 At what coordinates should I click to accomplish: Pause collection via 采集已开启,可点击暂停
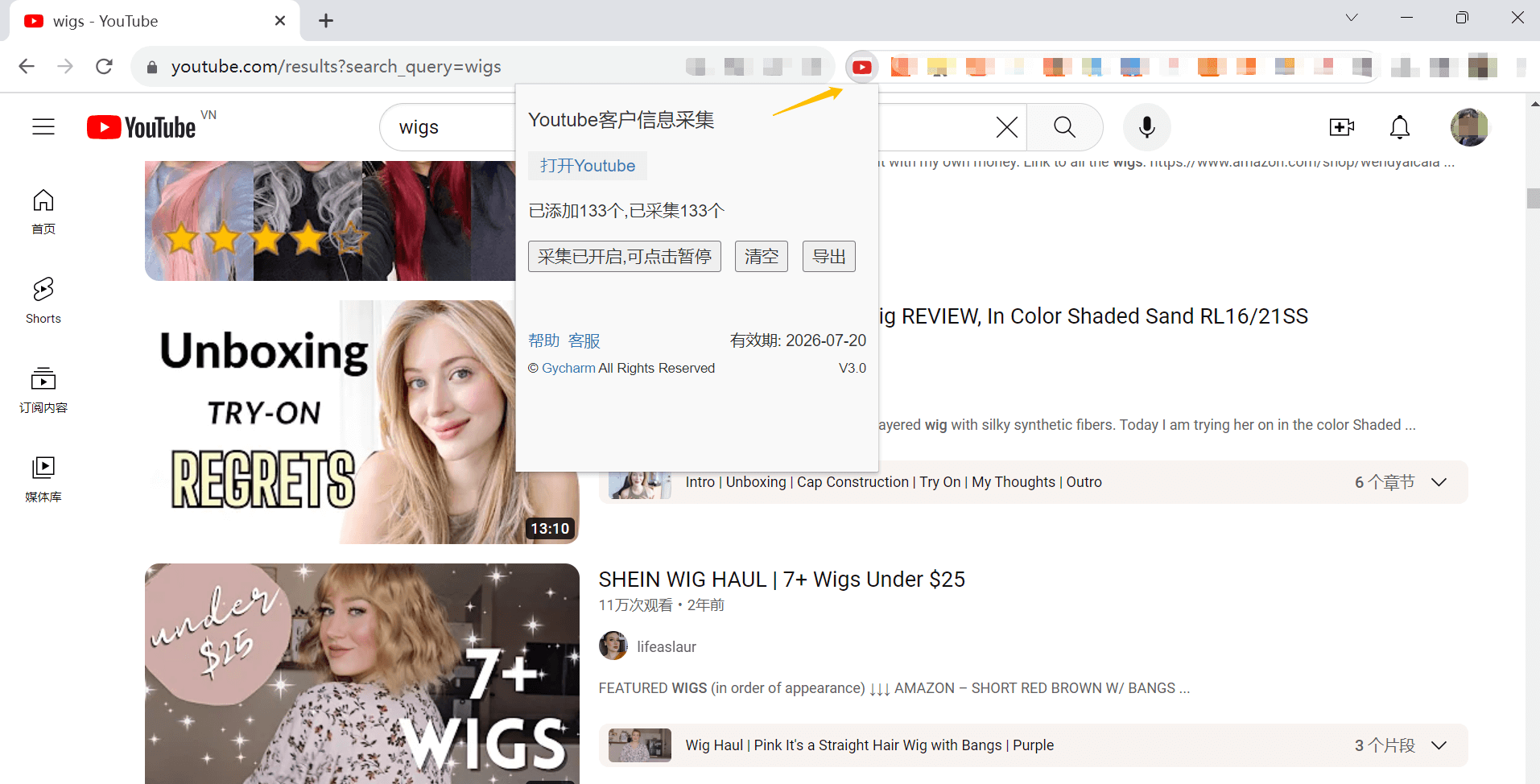(x=625, y=257)
